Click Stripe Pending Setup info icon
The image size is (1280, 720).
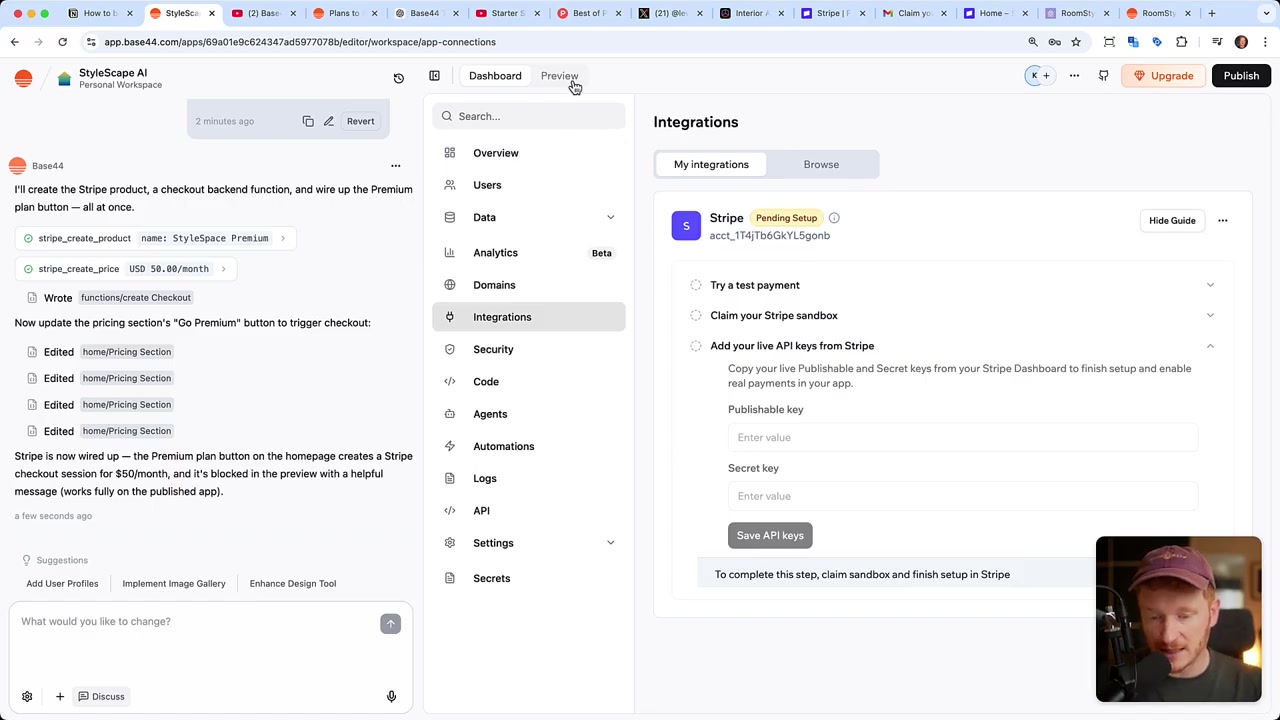pyautogui.click(x=834, y=218)
